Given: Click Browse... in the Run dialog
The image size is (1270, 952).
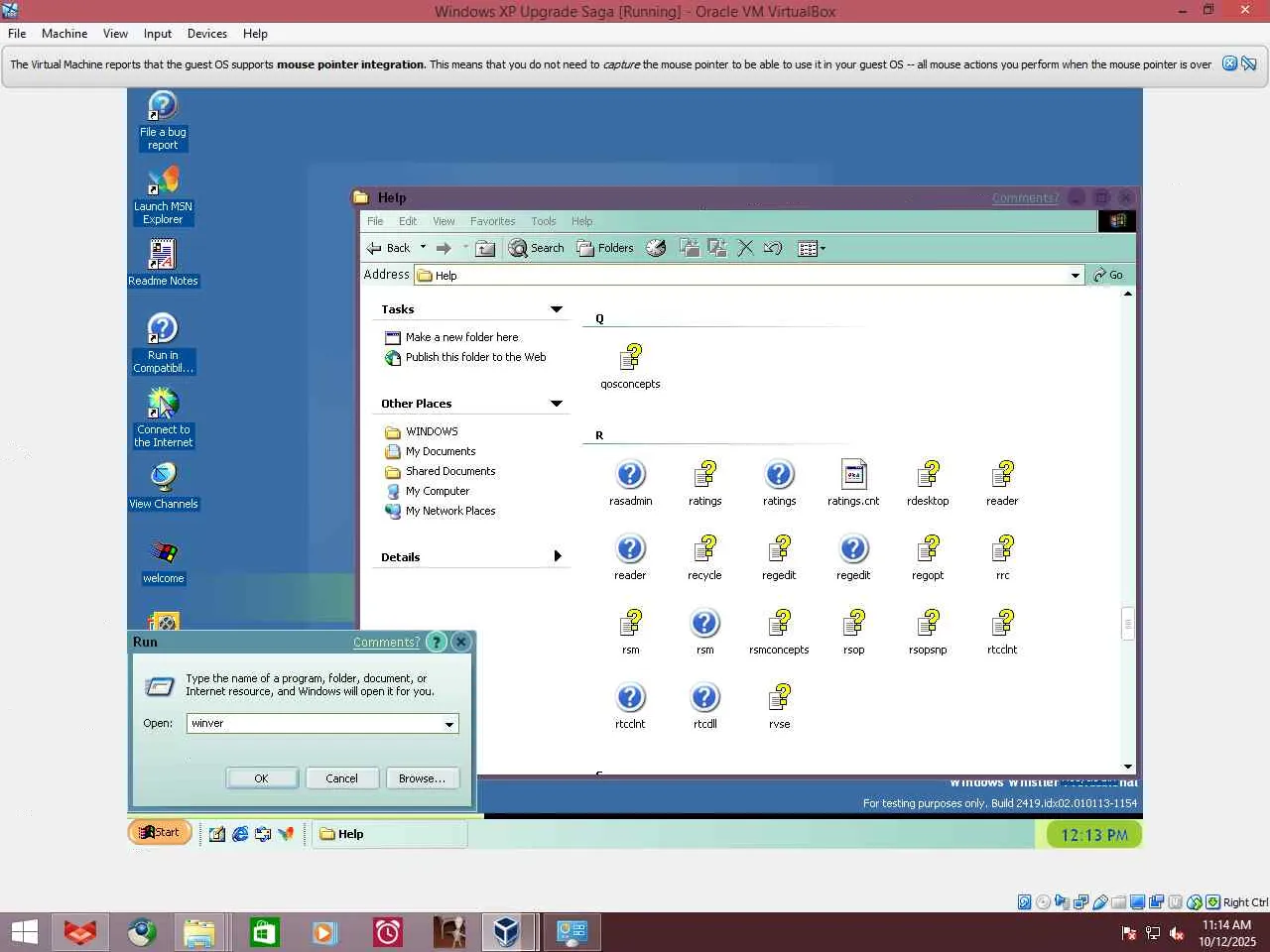Looking at the screenshot, I should tap(422, 778).
